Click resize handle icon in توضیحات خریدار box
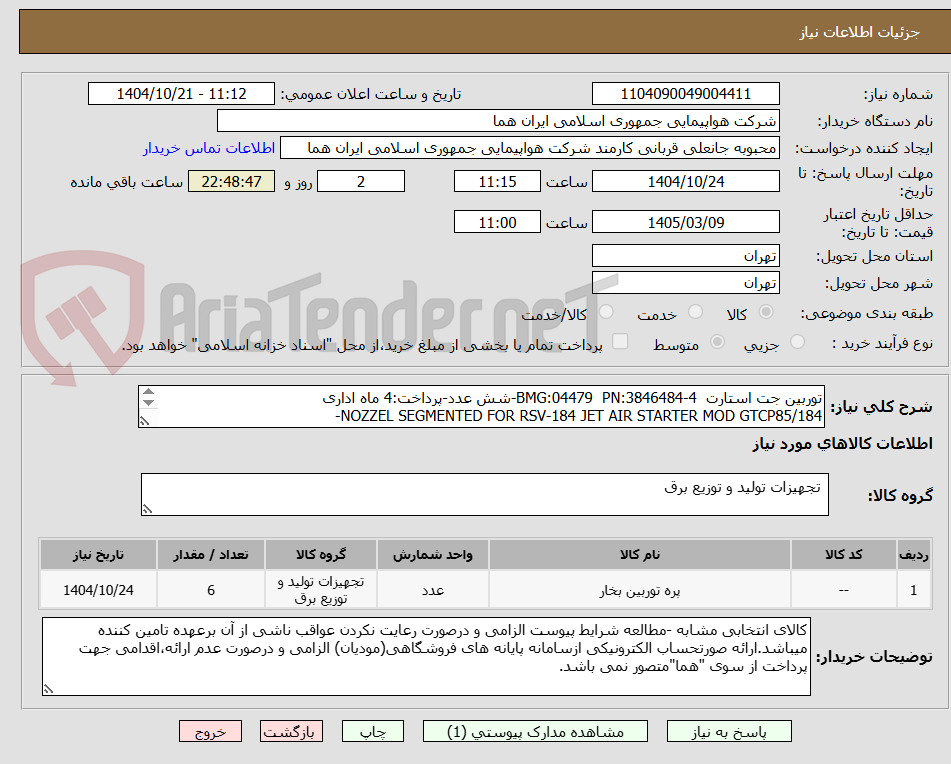This screenshot has height=764, width=951. point(46,688)
